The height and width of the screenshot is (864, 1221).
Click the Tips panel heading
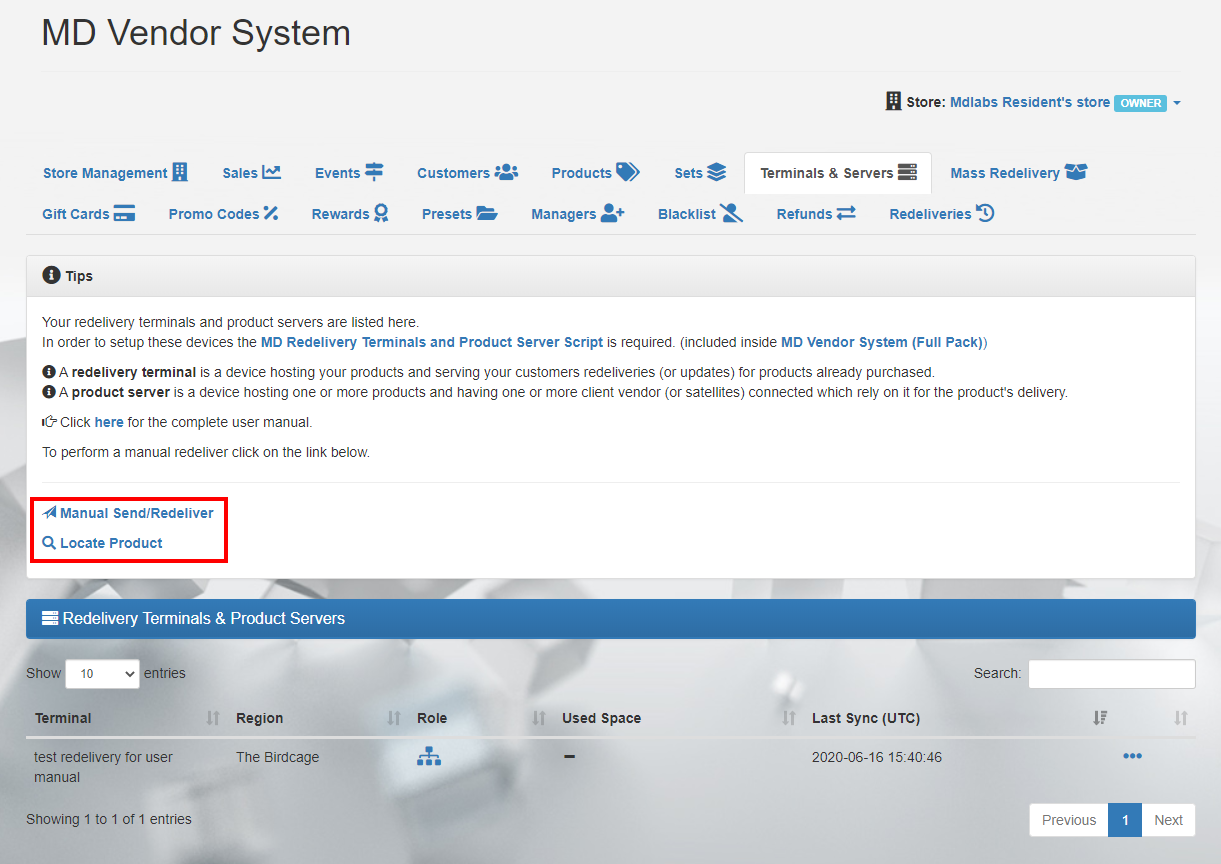point(611,276)
